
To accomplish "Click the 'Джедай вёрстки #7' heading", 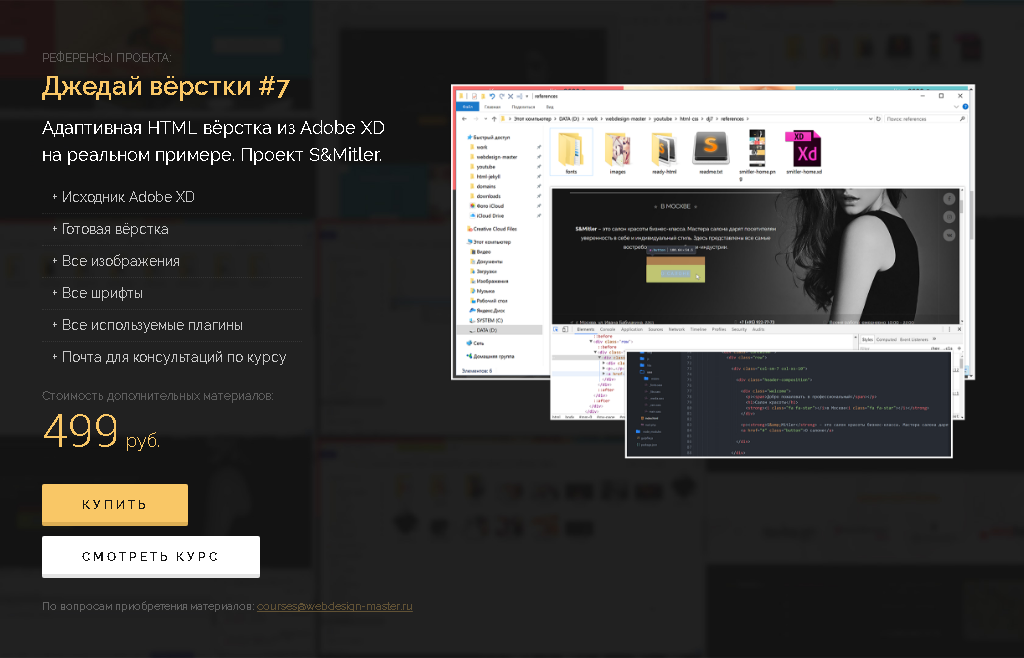I will click(166, 86).
